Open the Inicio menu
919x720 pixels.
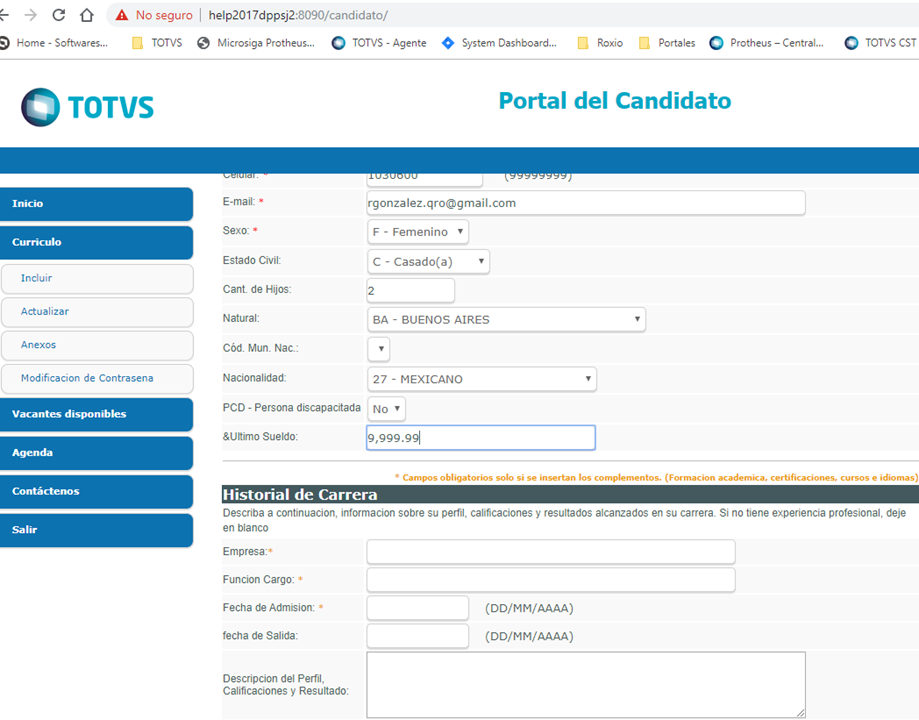coord(97,204)
